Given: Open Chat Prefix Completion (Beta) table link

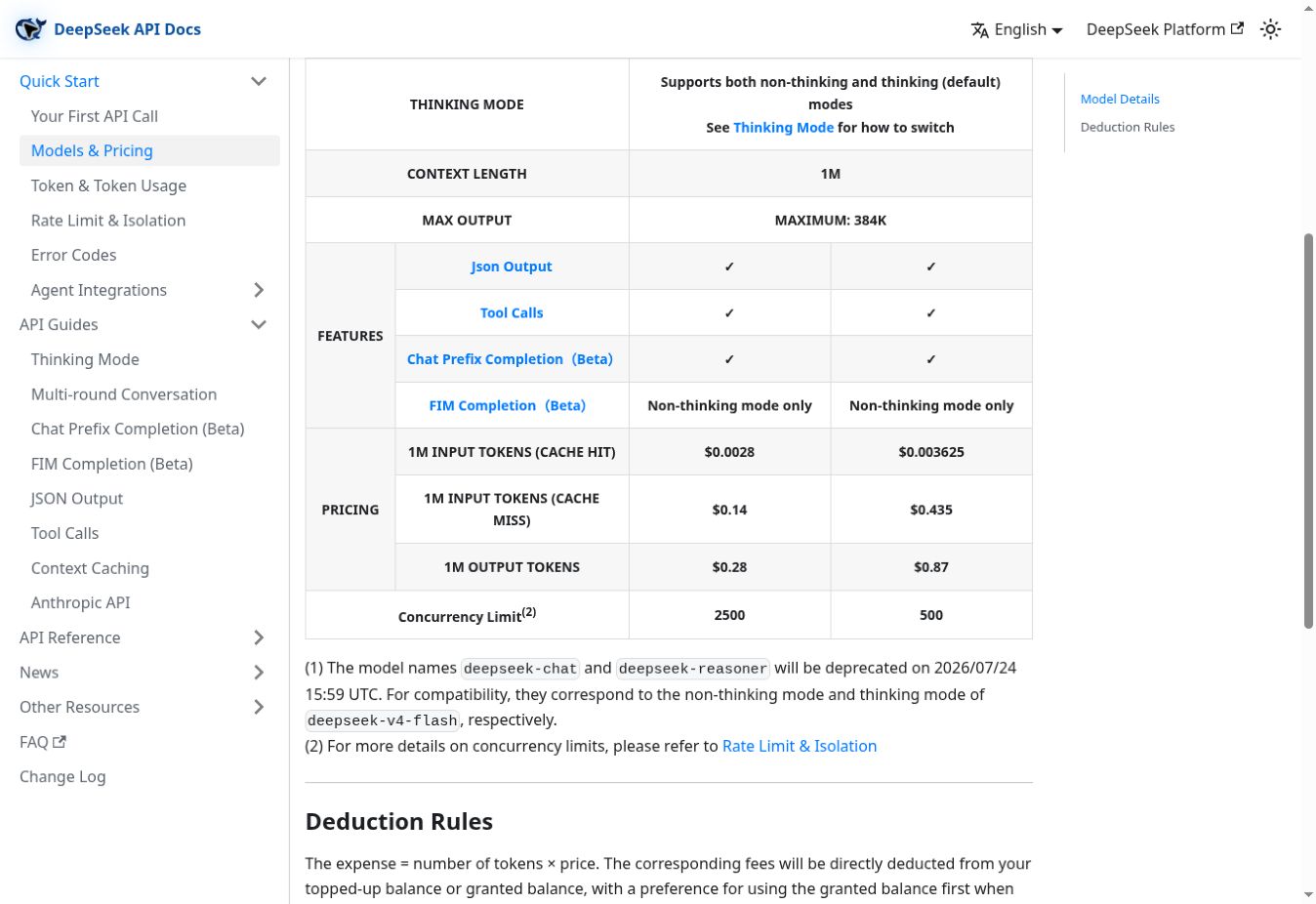Looking at the screenshot, I should coord(510,359).
